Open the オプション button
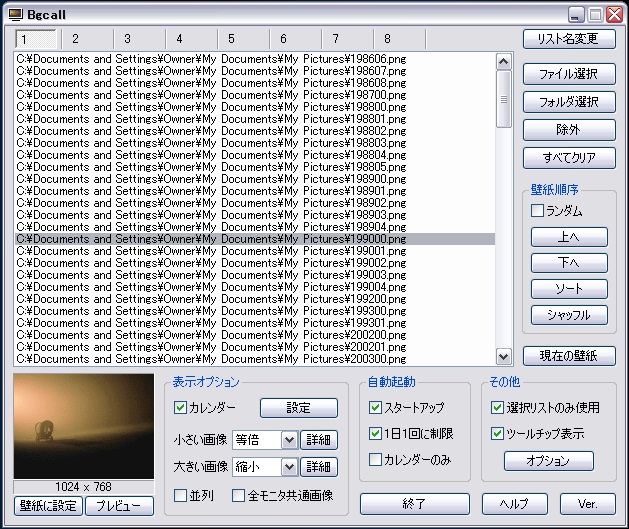This screenshot has width=629, height=529. [x=548, y=461]
